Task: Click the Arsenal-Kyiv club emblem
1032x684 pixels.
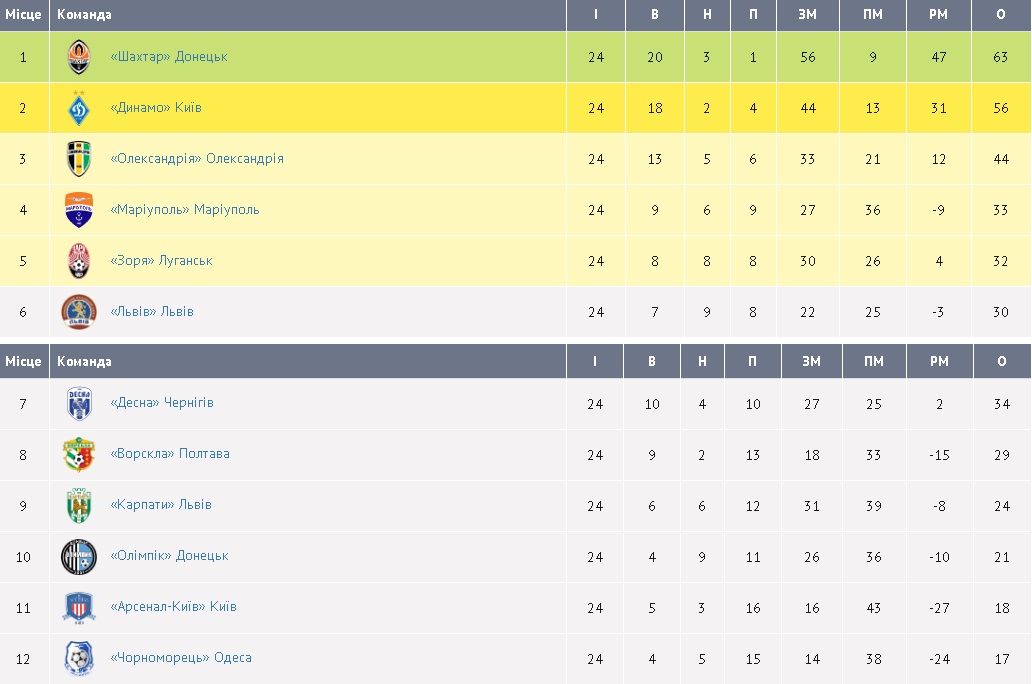Action: 79,607
